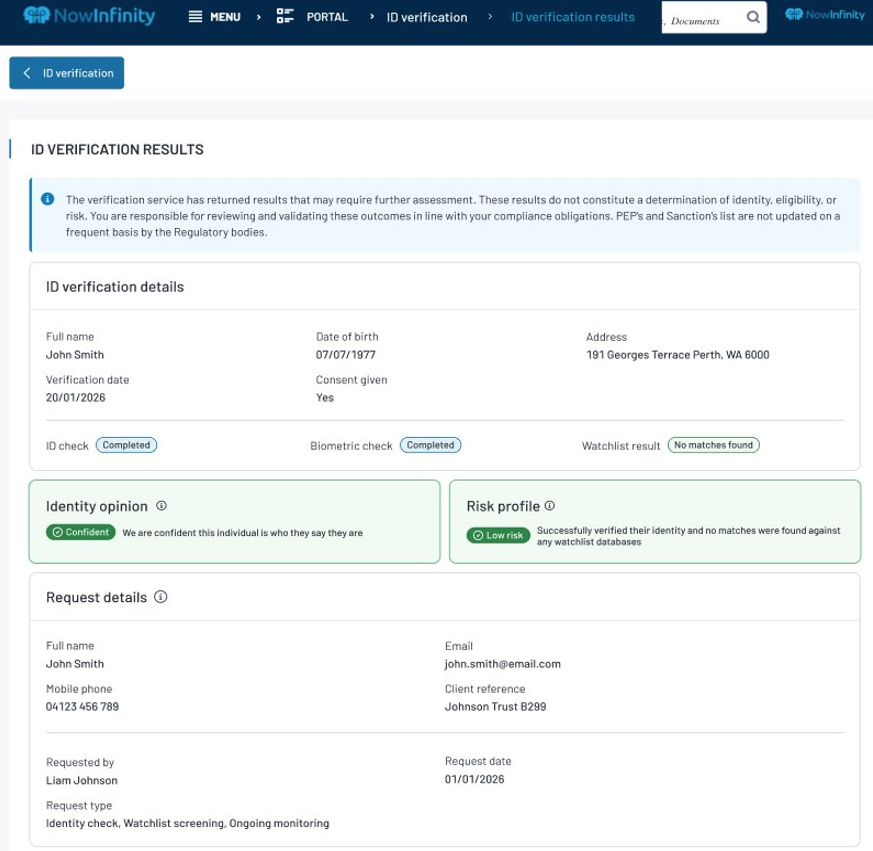Viewport: 873px width, 851px height.
Task: Click the NowInfinity logo at top right
Action: pos(825,15)
